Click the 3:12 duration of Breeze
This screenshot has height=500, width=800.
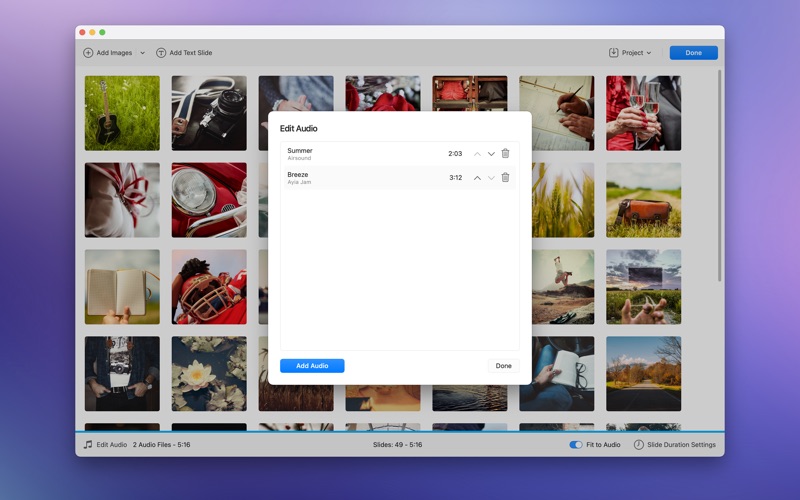click(x=456, y=178)
